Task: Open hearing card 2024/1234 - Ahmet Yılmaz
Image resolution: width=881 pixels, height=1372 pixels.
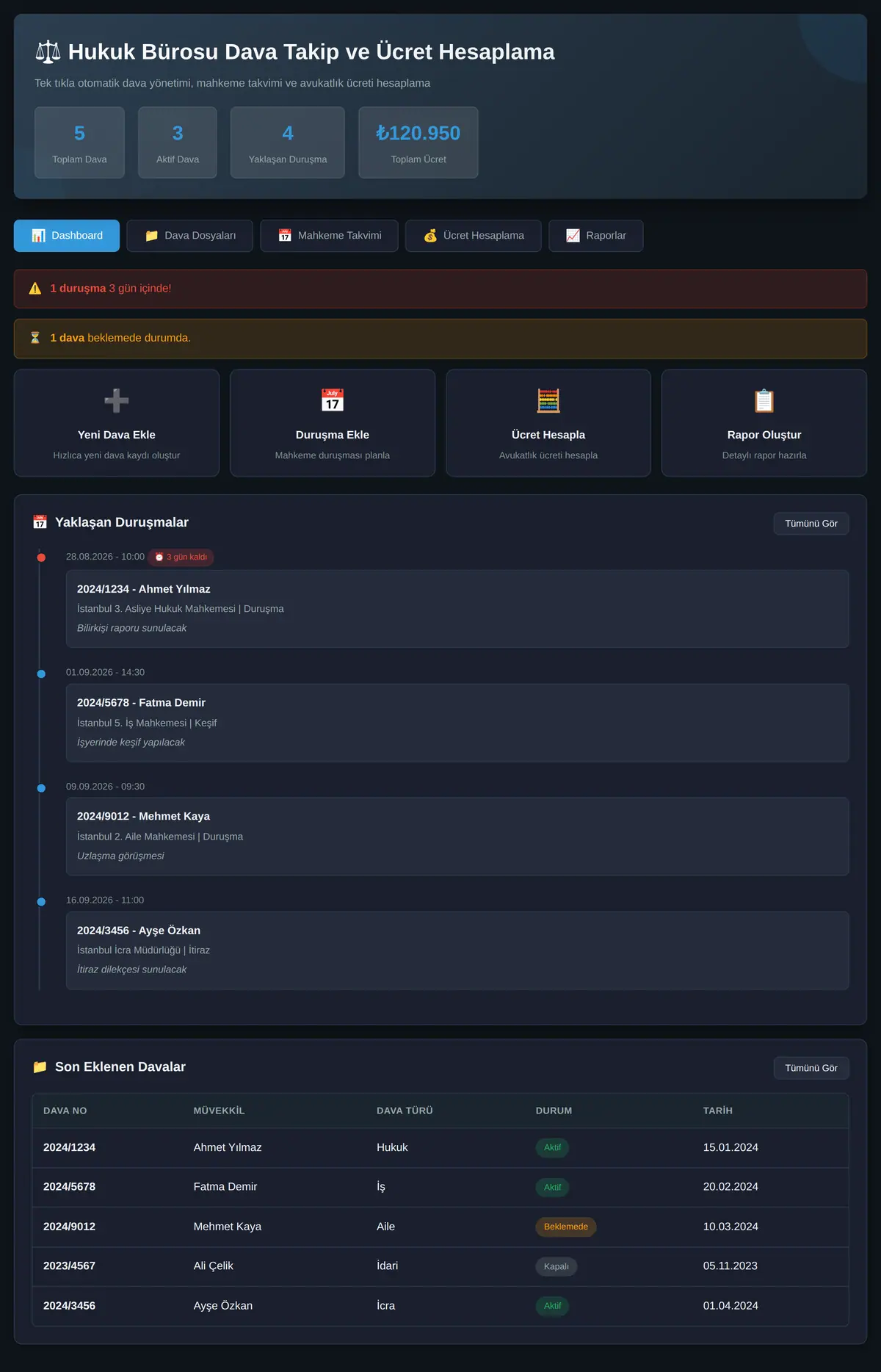Action: coord(457,609)
